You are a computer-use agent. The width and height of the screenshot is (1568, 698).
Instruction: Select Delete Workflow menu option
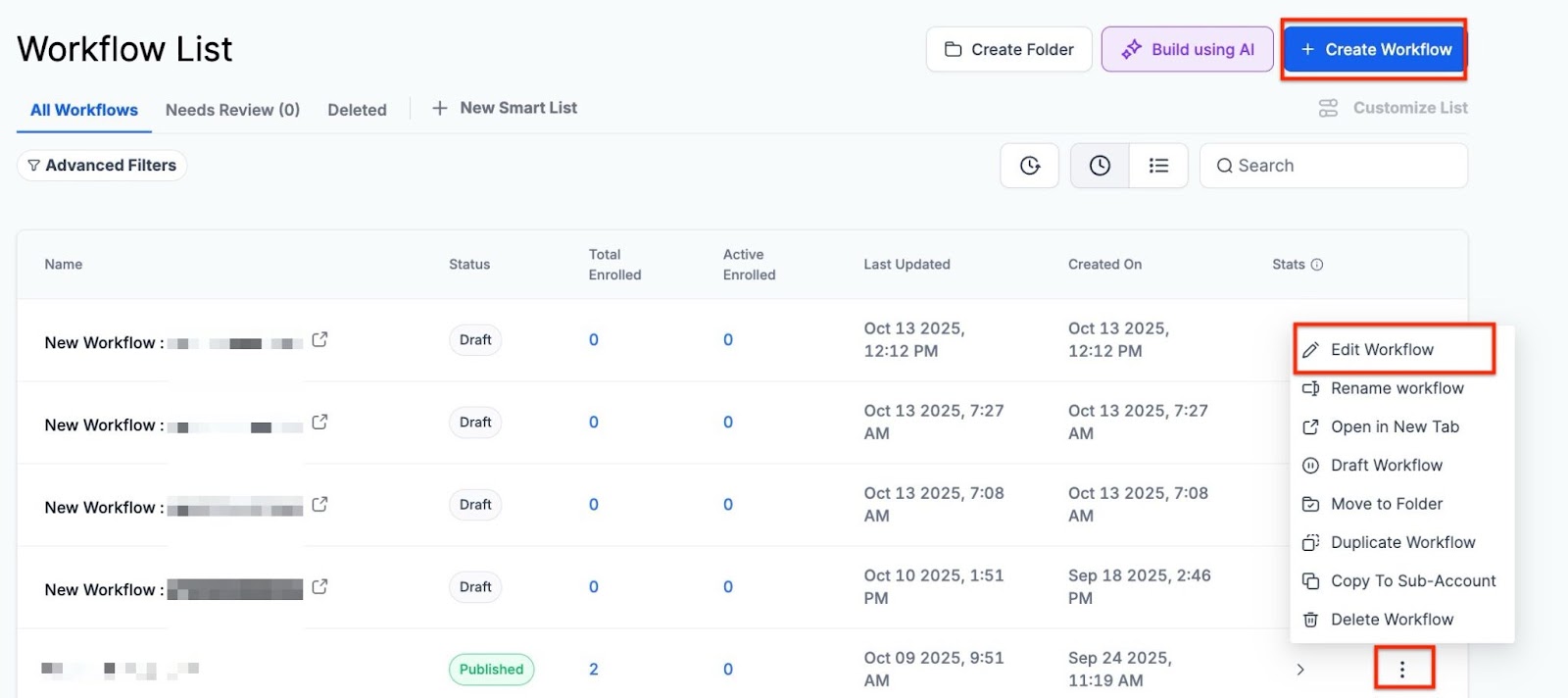tap(1391, 620)
